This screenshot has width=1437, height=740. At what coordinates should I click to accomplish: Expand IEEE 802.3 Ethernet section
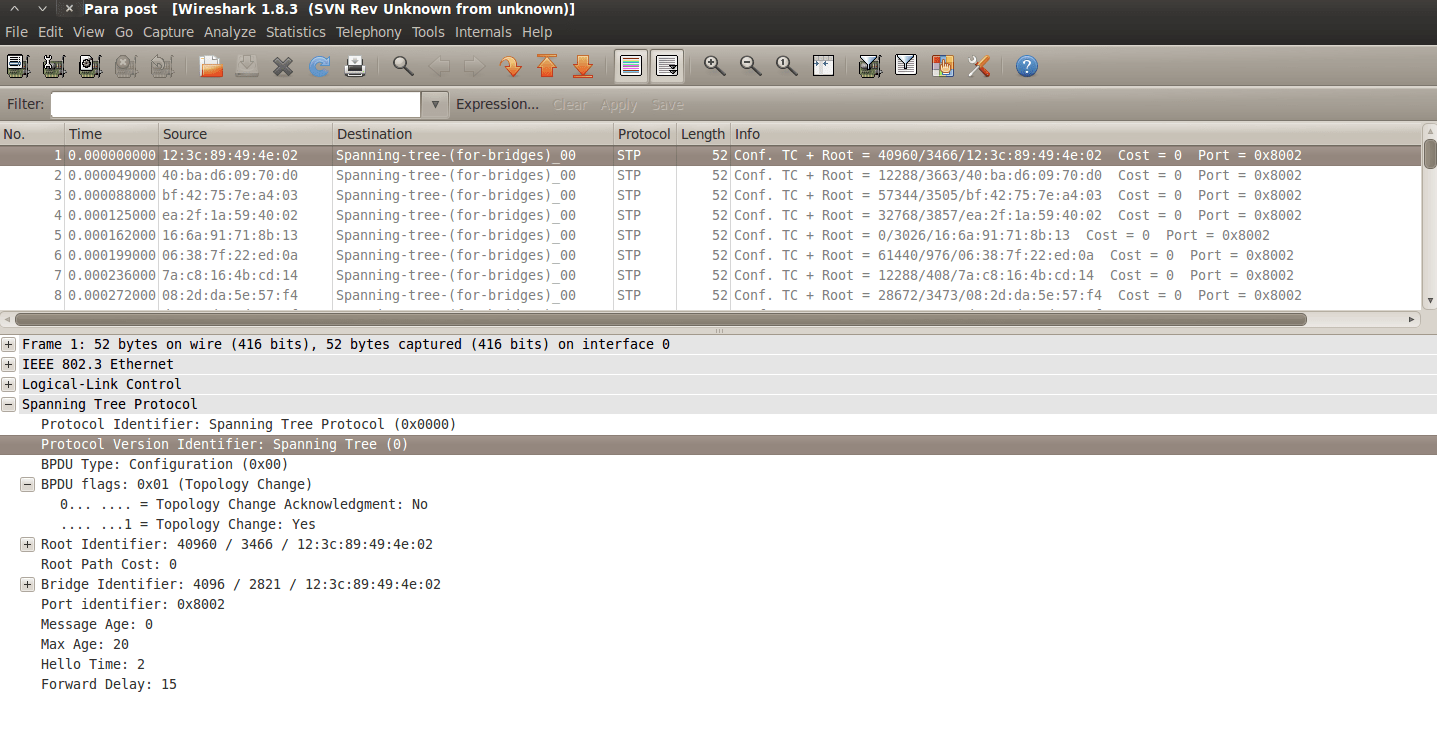(x=9, y=364)
